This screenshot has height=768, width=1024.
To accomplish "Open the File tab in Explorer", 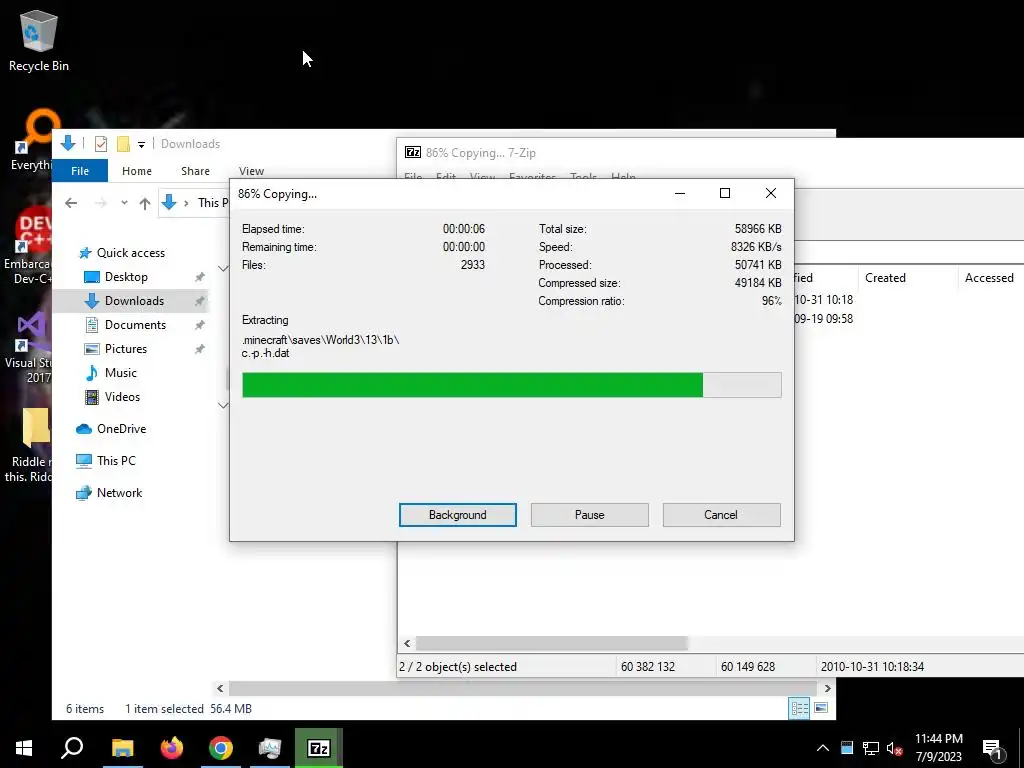I will [x=80, y=171].
